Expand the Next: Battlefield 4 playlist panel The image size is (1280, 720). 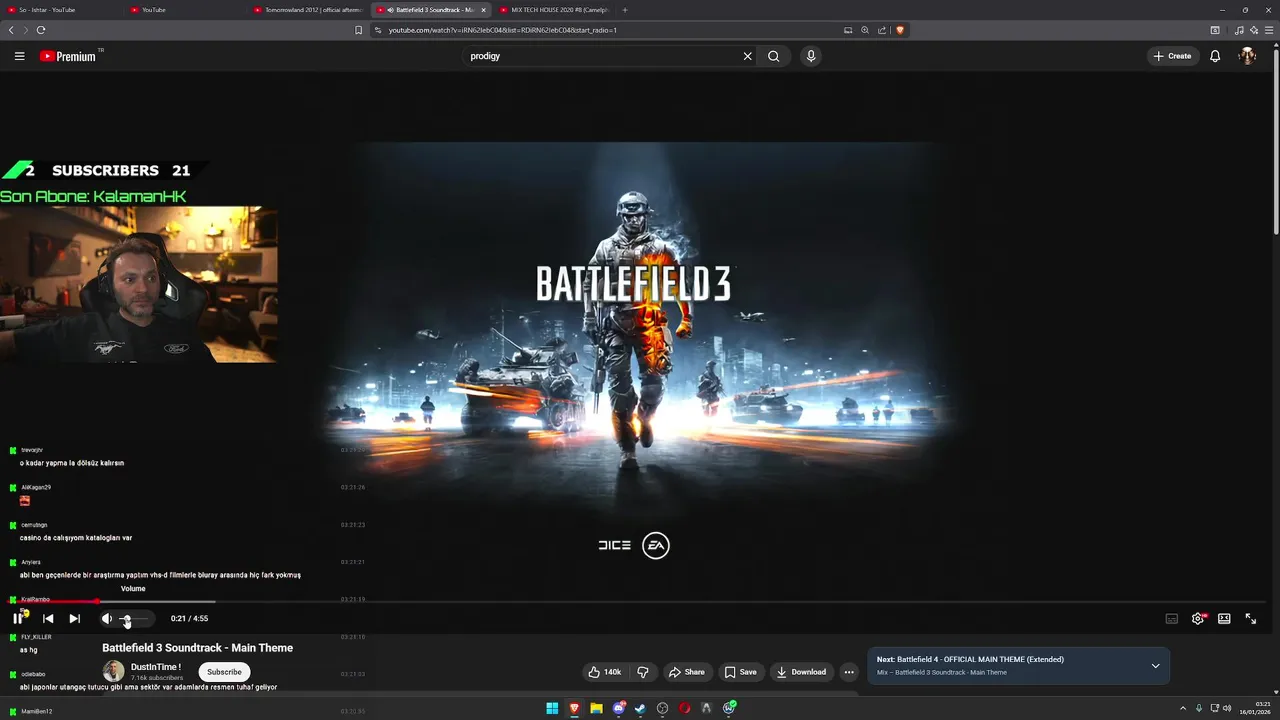click(x=1155, y=666)
